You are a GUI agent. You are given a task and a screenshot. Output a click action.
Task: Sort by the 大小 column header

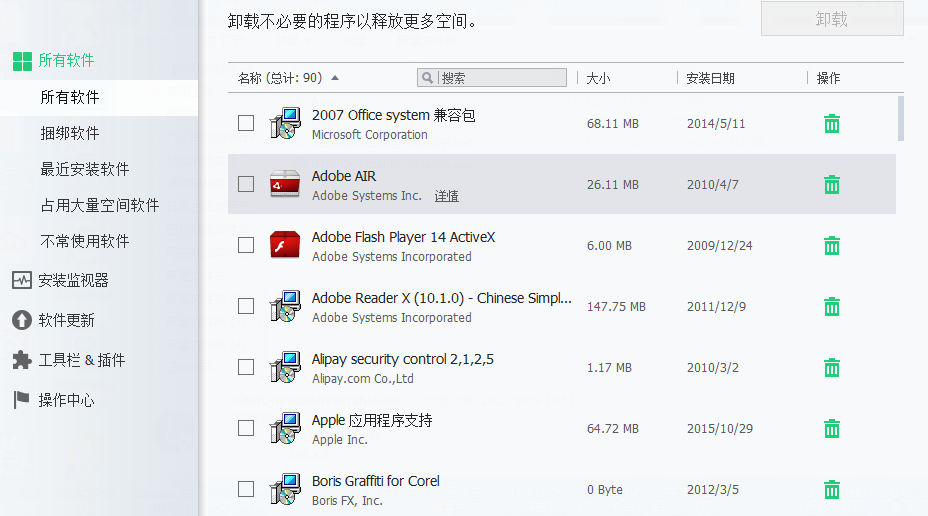click(x=598, y=78)
